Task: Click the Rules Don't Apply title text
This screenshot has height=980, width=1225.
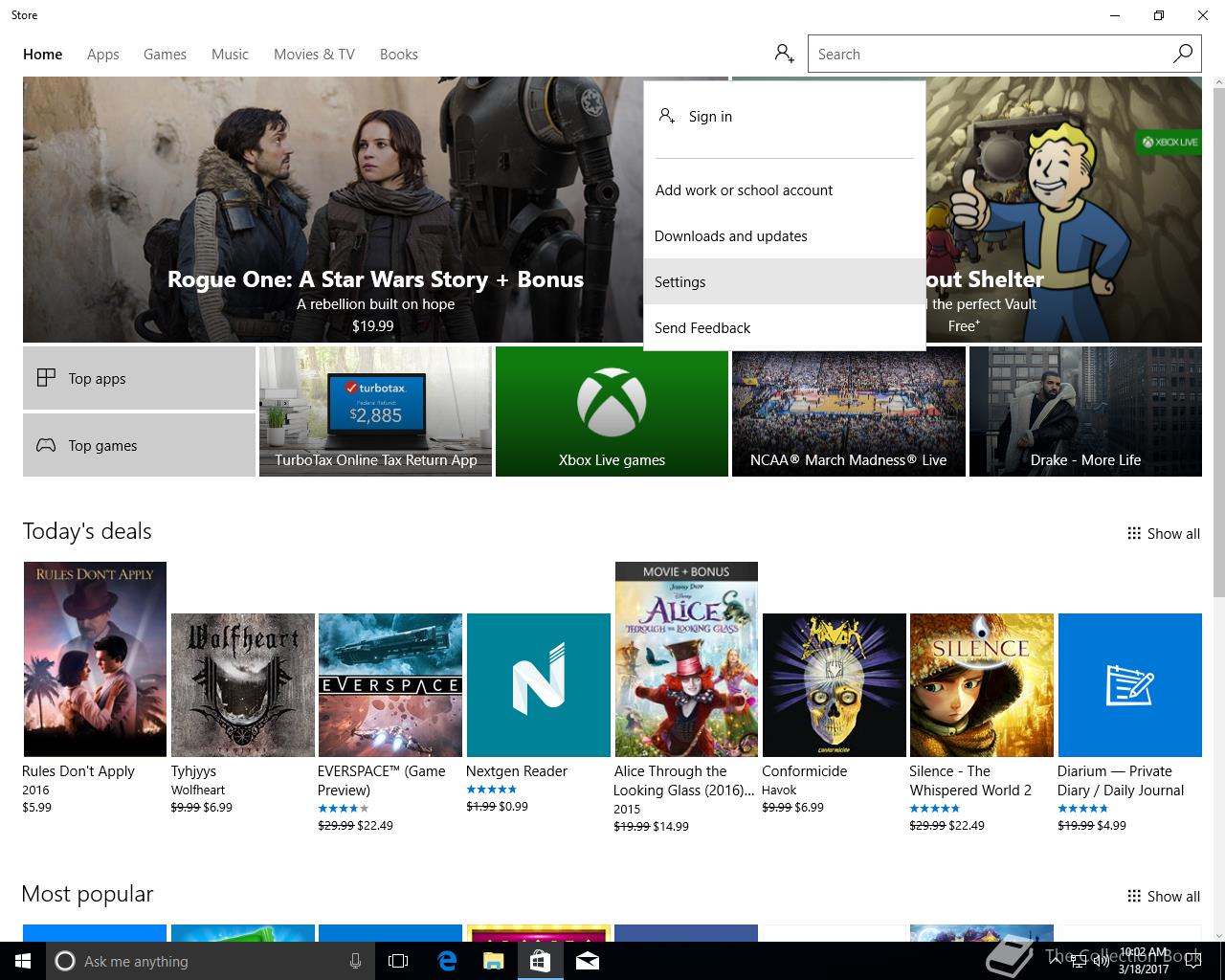Action: tap(78, 771)
